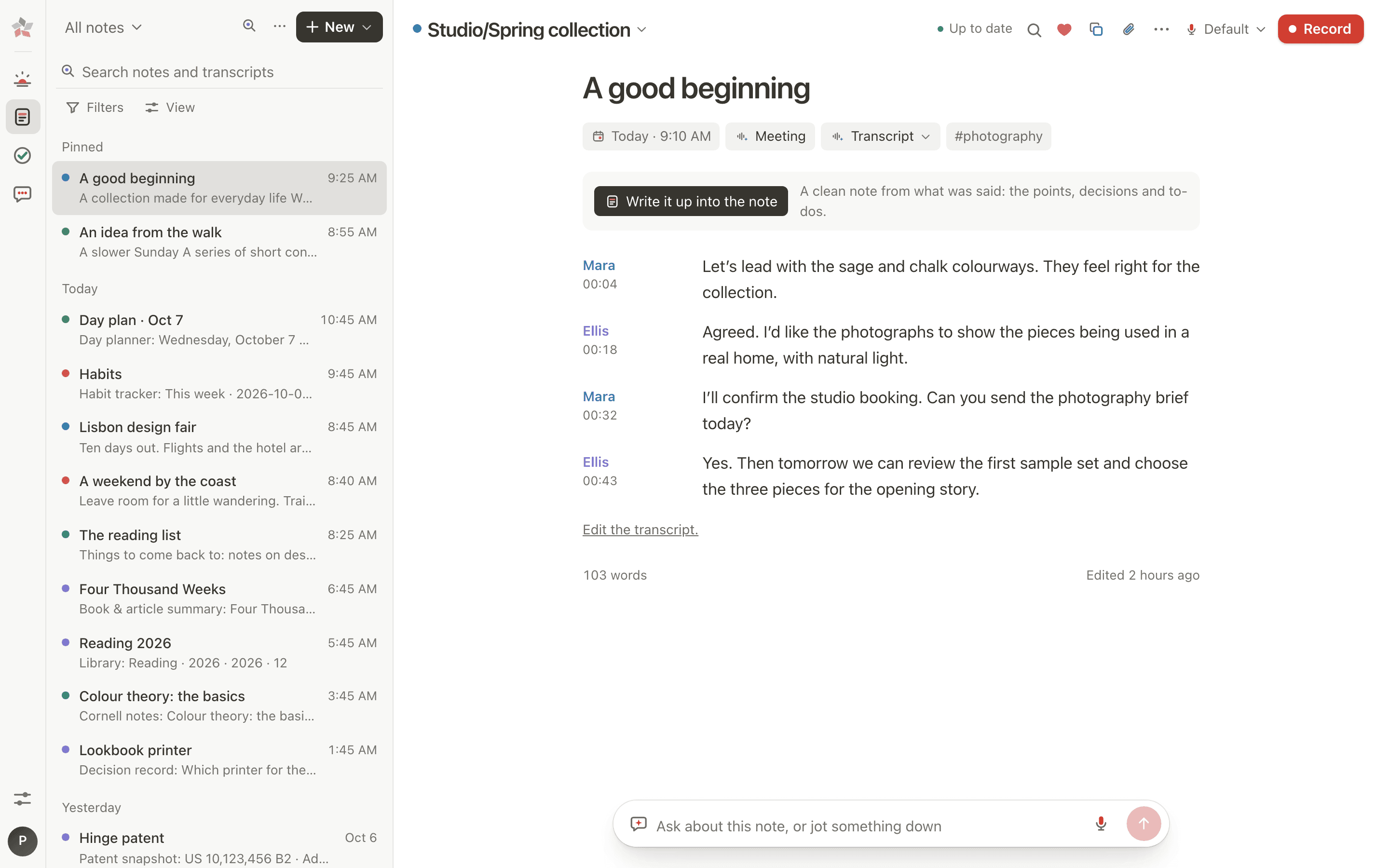The height and width of the screenshot is (868, 1389).
Task: Open the chat bubble icon in sidebar
Action: 22,194
